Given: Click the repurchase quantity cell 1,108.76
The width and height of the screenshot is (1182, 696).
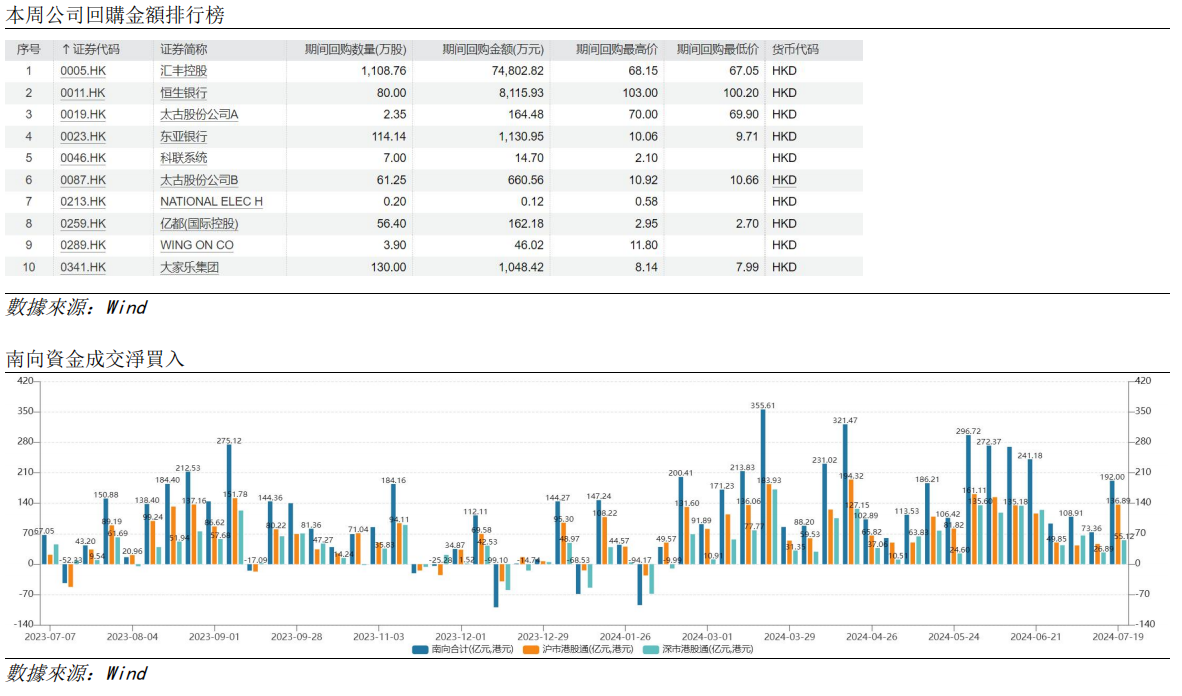Looking at the screenshot, I should [x=383, y=71].
